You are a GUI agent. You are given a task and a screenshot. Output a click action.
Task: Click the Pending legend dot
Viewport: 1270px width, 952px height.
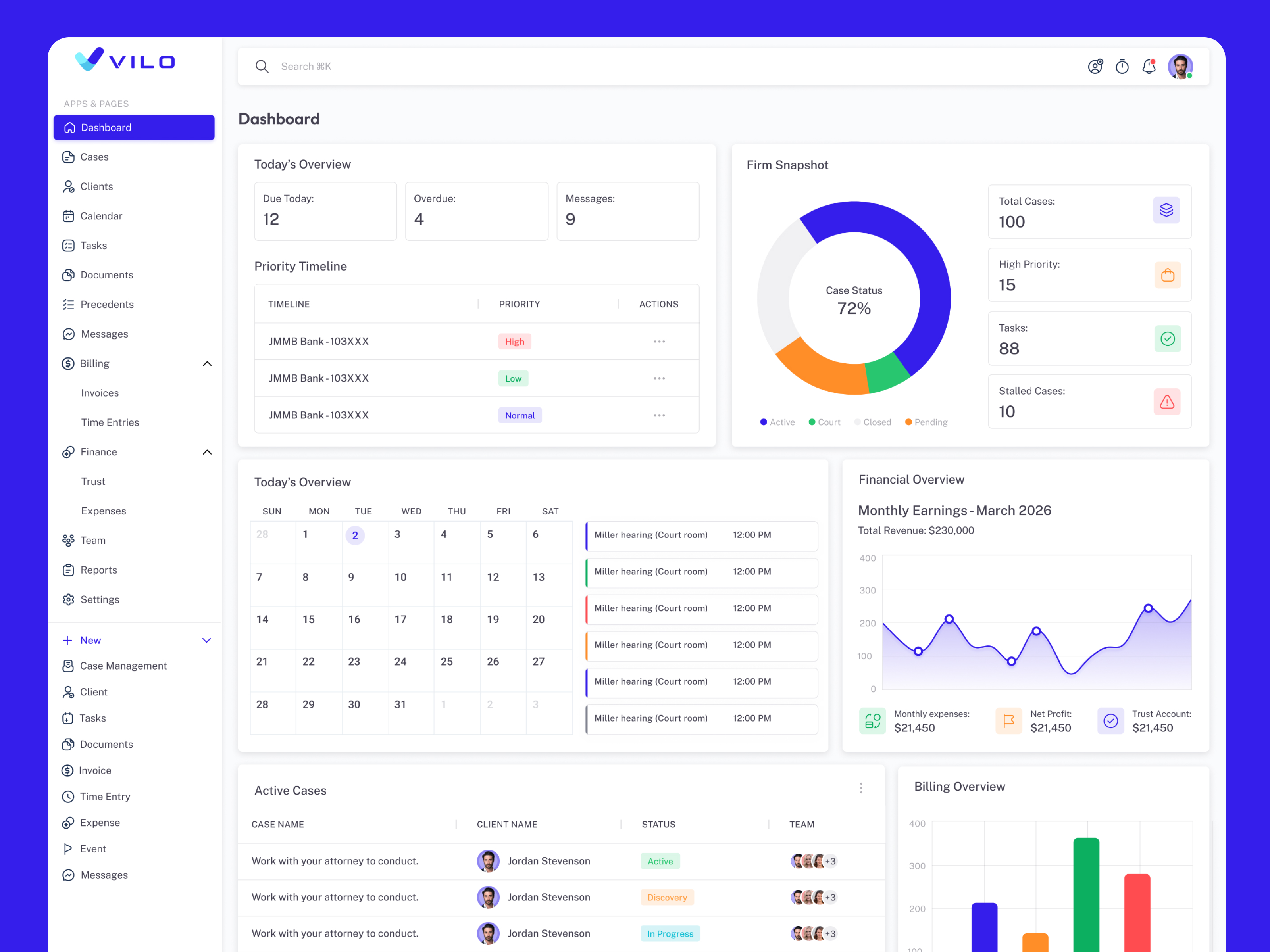tap(908, 422)
